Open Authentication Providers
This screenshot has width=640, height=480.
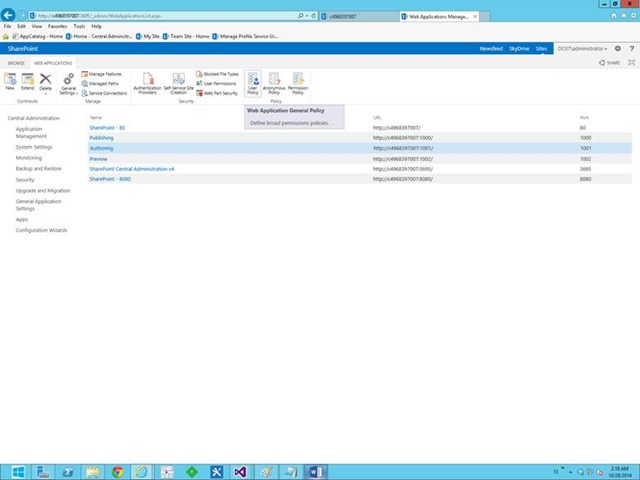[147, 83]
